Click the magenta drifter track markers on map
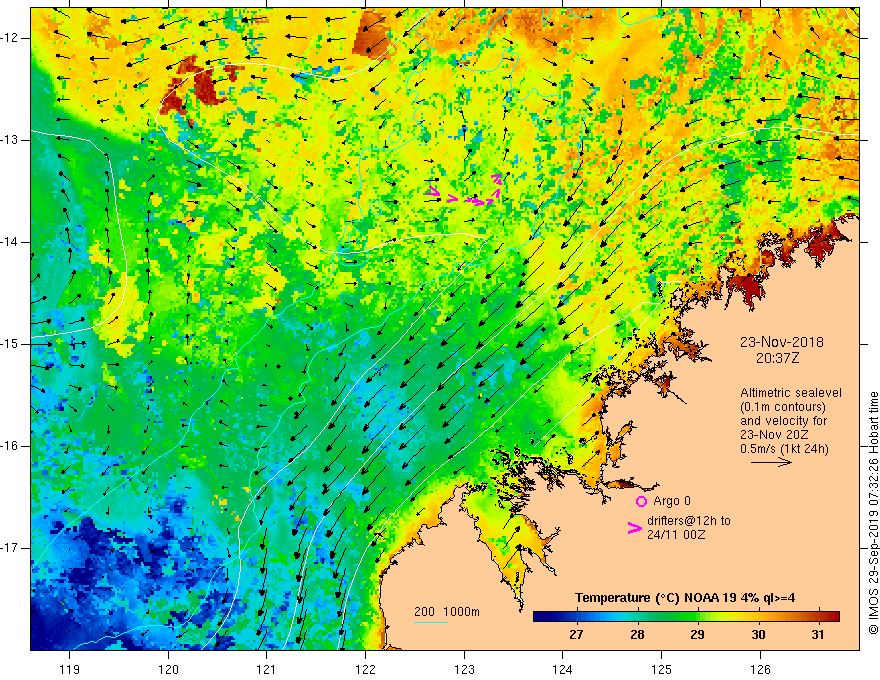Image resolution: width=880 pixels, height=680 pixels. pos(464,191)
